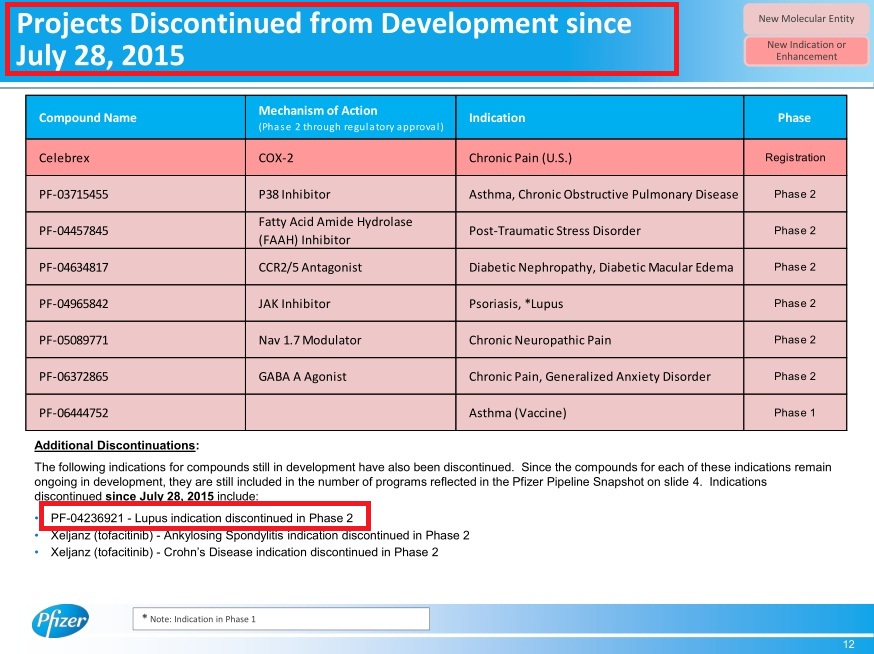Click the bold 'since July 28, 2015' phrase in the paragraph

point(159,496)
